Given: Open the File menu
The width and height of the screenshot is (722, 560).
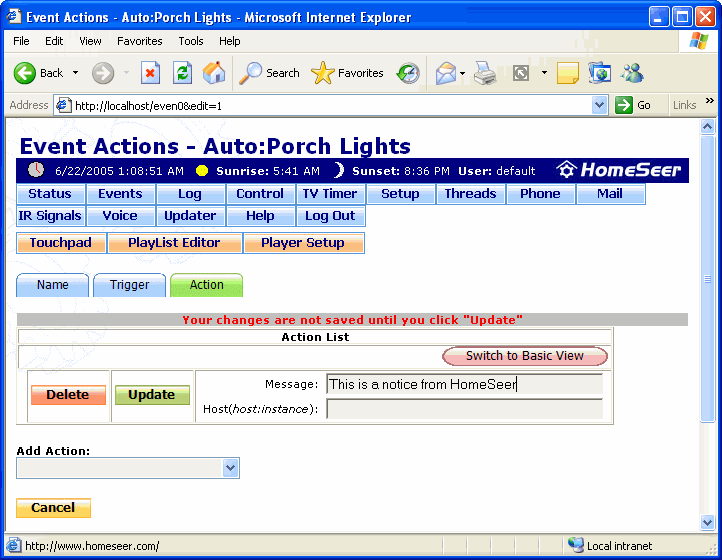Looking at the screenshot, I should click(21, 41).
